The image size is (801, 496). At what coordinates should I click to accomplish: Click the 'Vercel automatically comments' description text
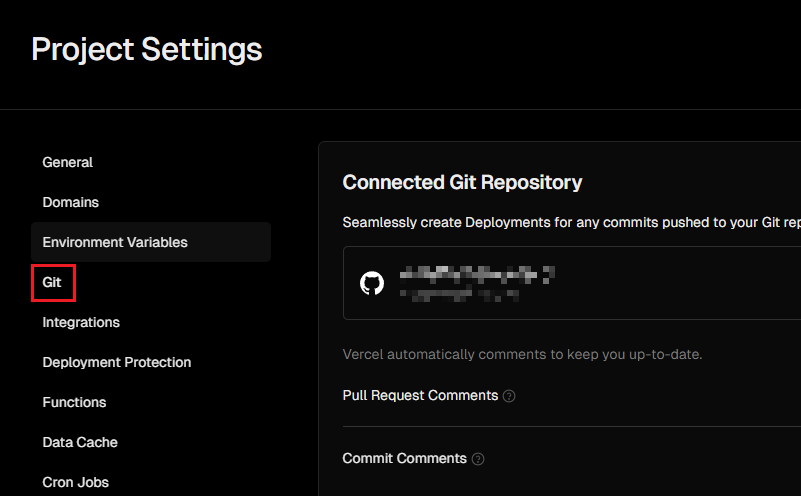pyautogui.click(x=522, y=355)
